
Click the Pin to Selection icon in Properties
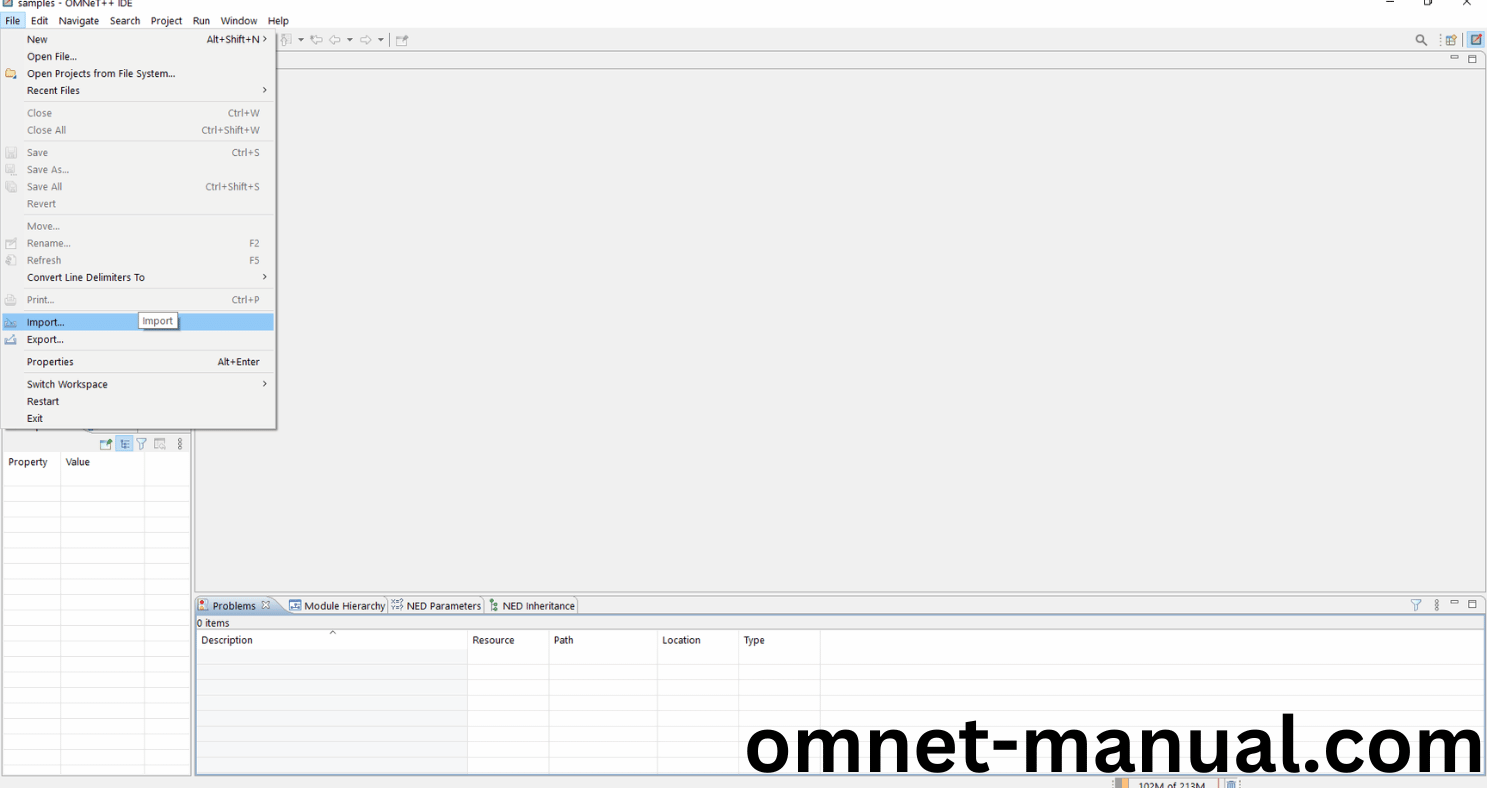point(106,444)
